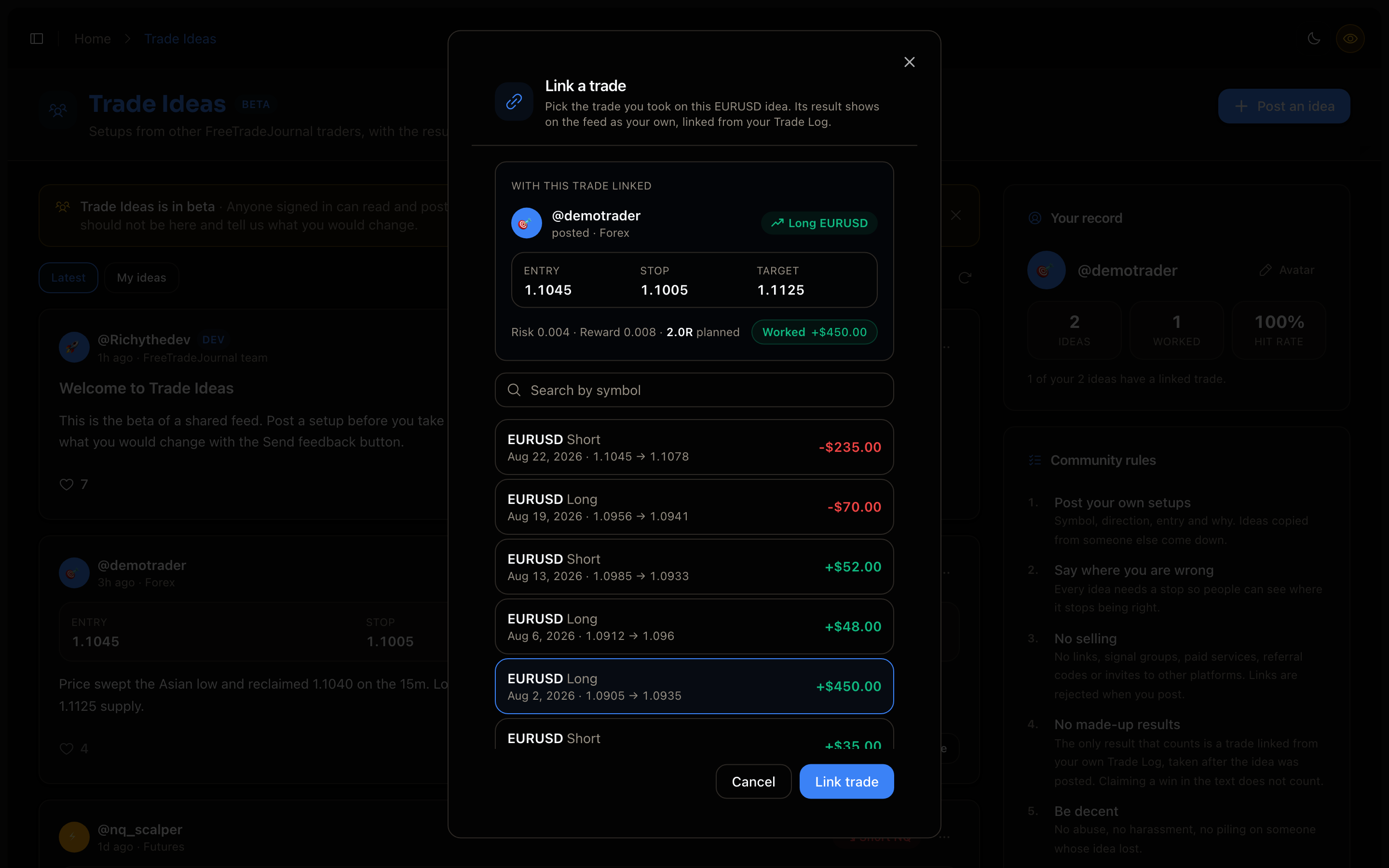Click @demotrader's avatar in the linked trade preview
Image resolution: width=1389 pixels, height=868 pixels.
[526, 223]
